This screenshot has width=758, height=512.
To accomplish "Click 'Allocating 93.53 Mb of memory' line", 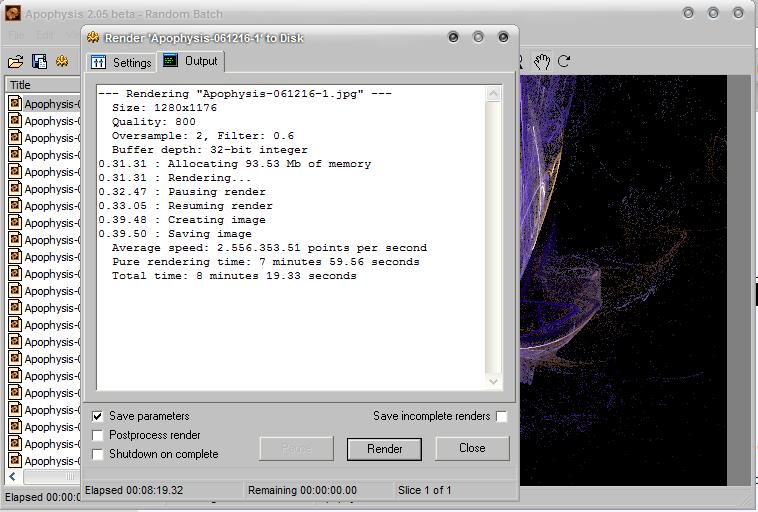I will coord(235,164).
